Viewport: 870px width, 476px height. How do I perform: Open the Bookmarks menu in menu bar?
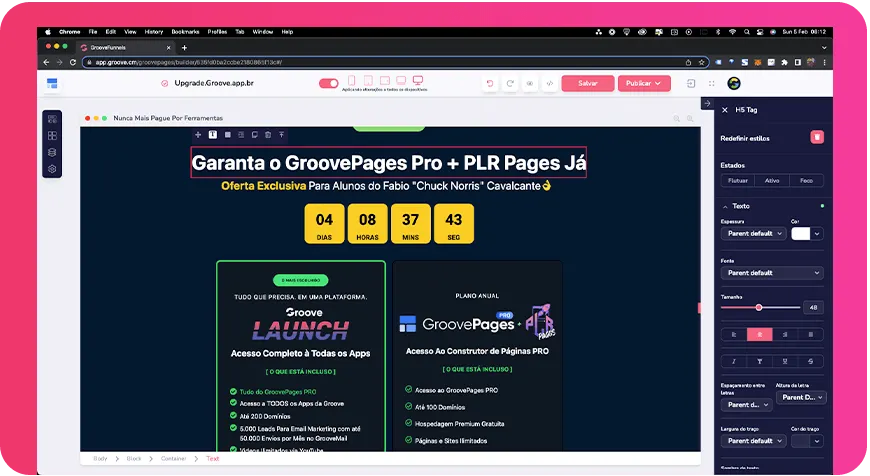(x=185, y=32)
